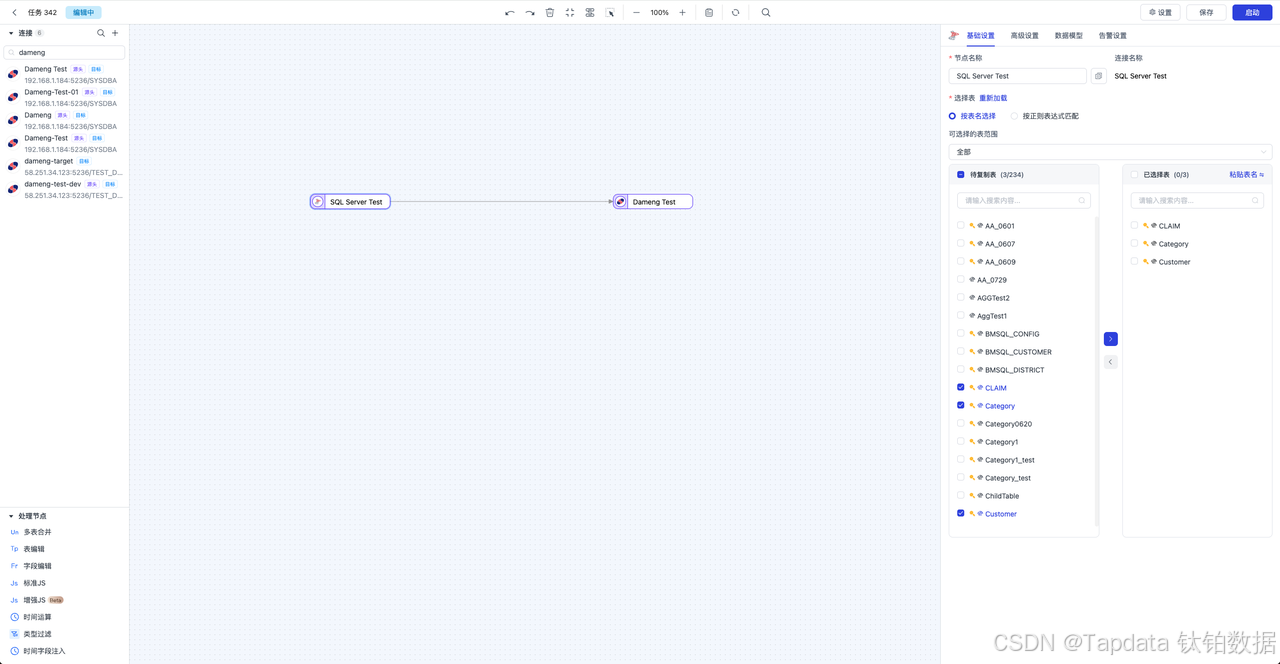Select 按表名选择 radio option
The width and height of the screenshot is (1280, 664).
click(x=972, y=116)
